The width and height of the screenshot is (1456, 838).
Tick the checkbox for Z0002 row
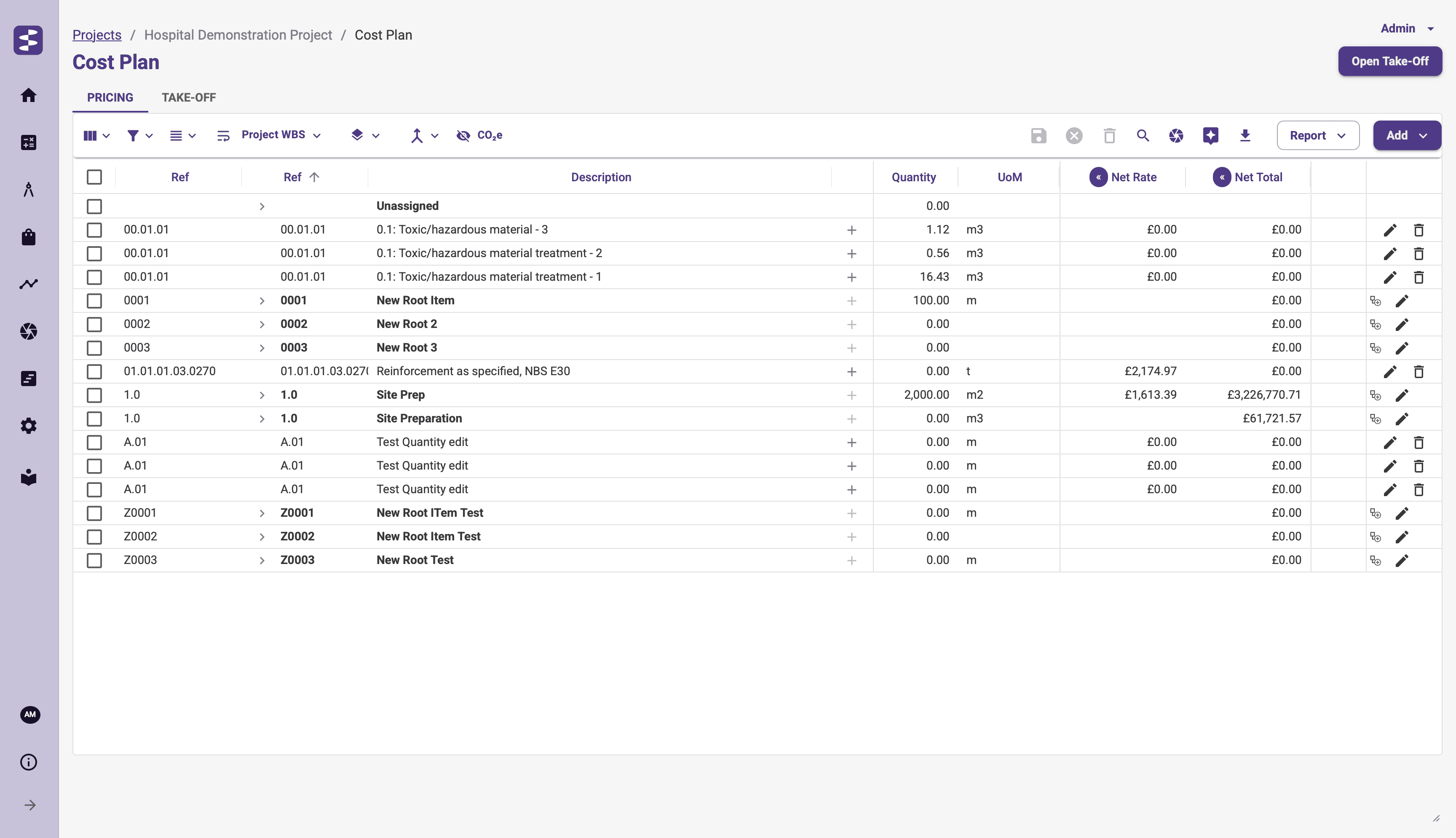(94, 537)
